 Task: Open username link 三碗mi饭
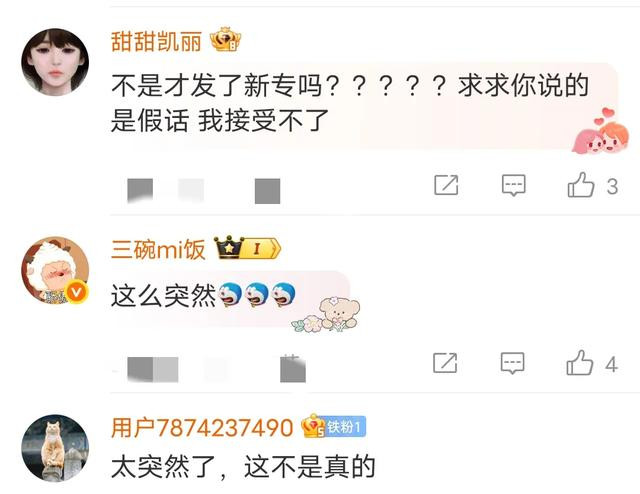[x=158, y=249]
